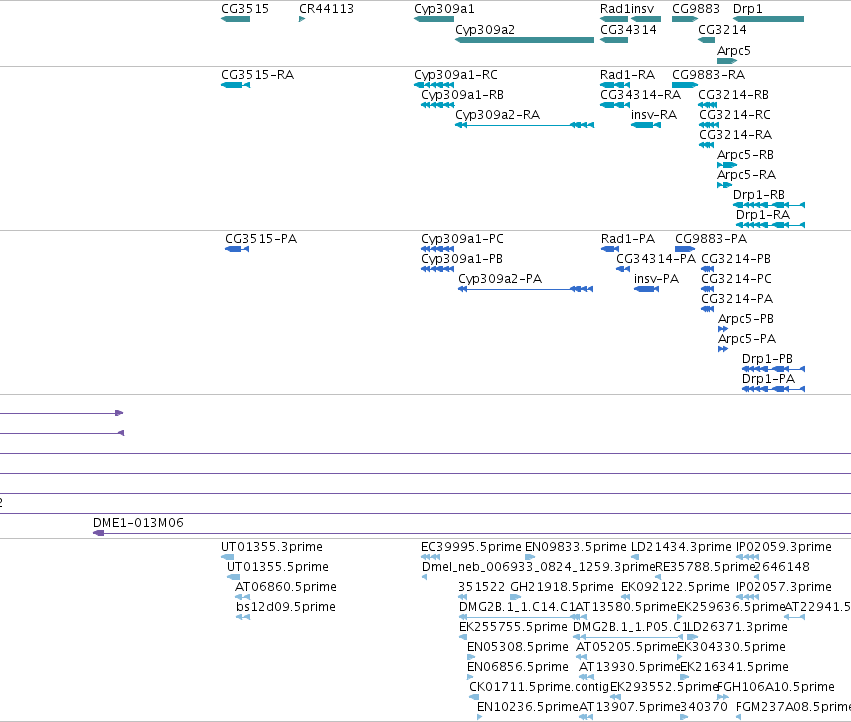The image size is (851, 722).
Task: Select the LD26371.3prime EST
Action: [737, 627]
